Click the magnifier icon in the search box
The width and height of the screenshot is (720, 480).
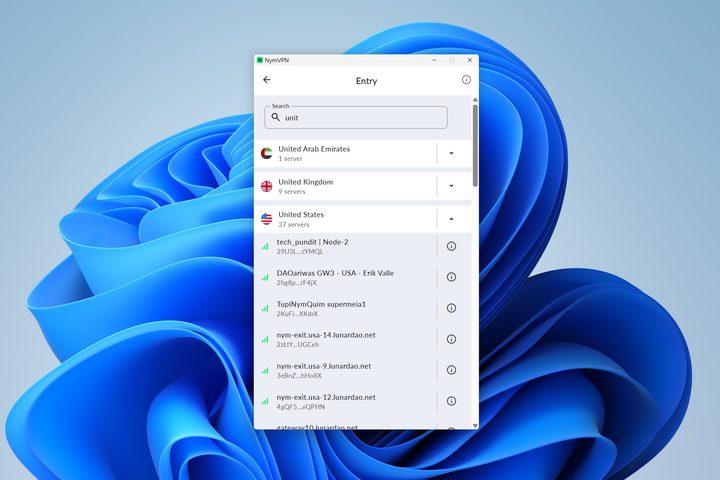[x=276, y=117]
